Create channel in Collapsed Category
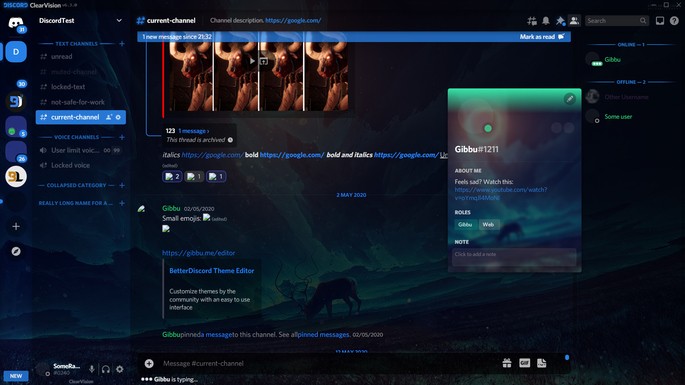Screen dimensions: 685x385 [x=122, y=185]
